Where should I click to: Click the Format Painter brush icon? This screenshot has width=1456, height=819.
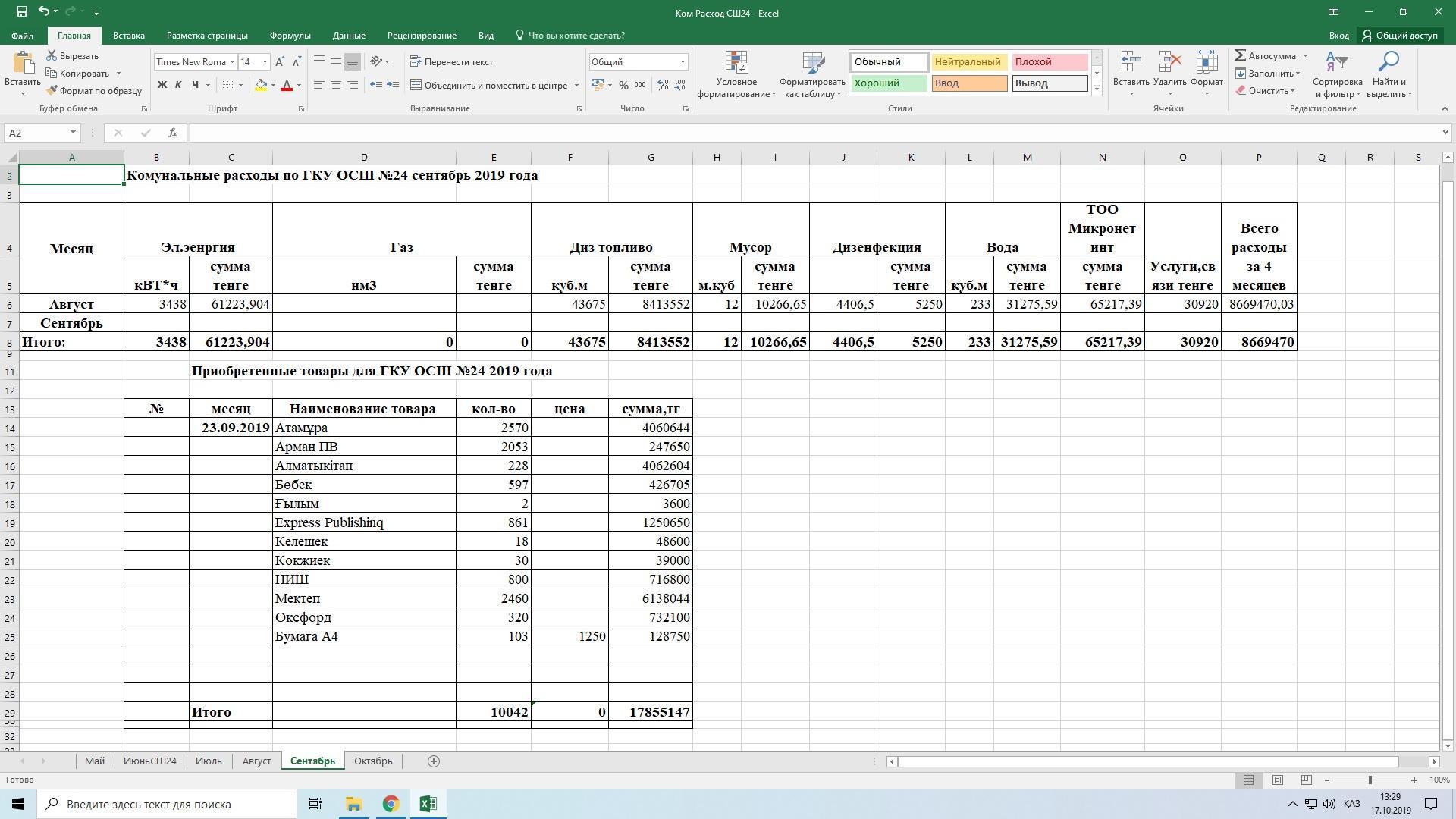(52, 91)
